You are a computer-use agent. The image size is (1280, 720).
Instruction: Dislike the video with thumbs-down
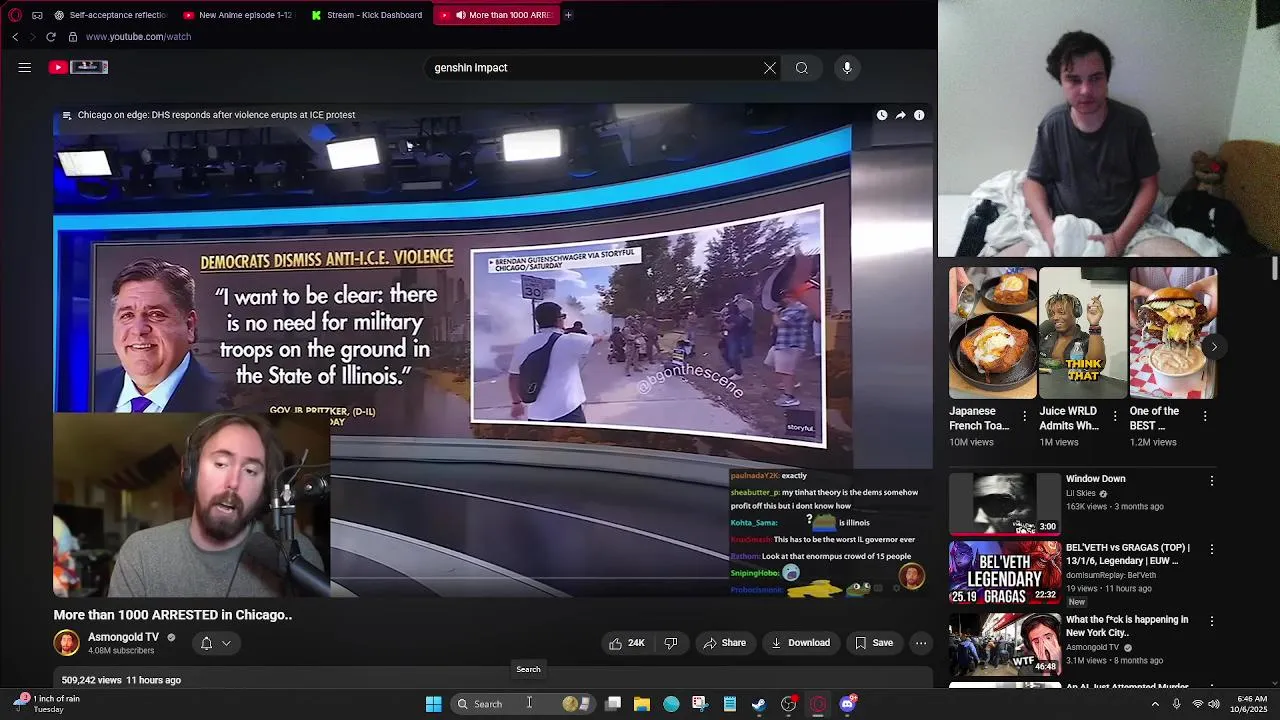671,643
